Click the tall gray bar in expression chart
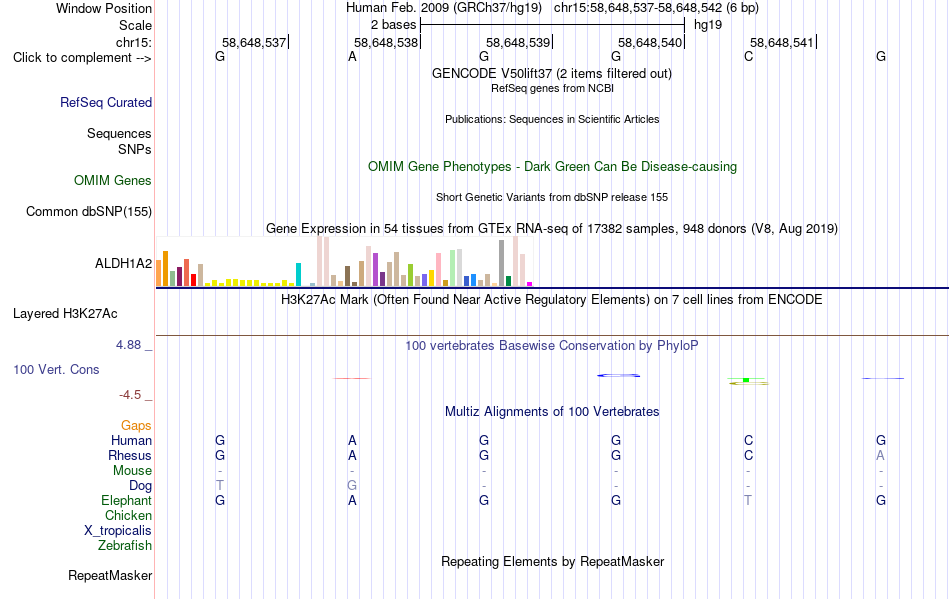Image resolution: width=950 pixels, height=599 pixels. [502, 263]
